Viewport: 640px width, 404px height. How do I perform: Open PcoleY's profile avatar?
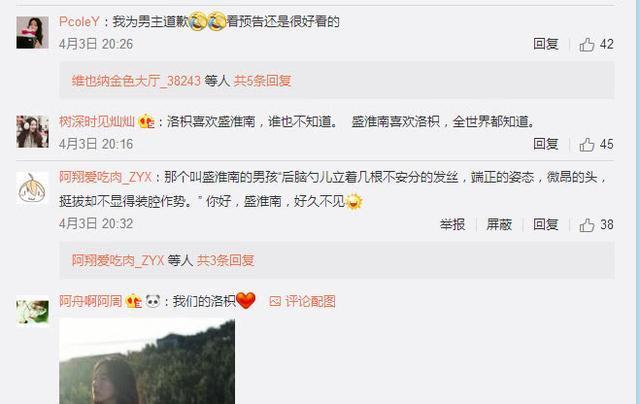32,33
